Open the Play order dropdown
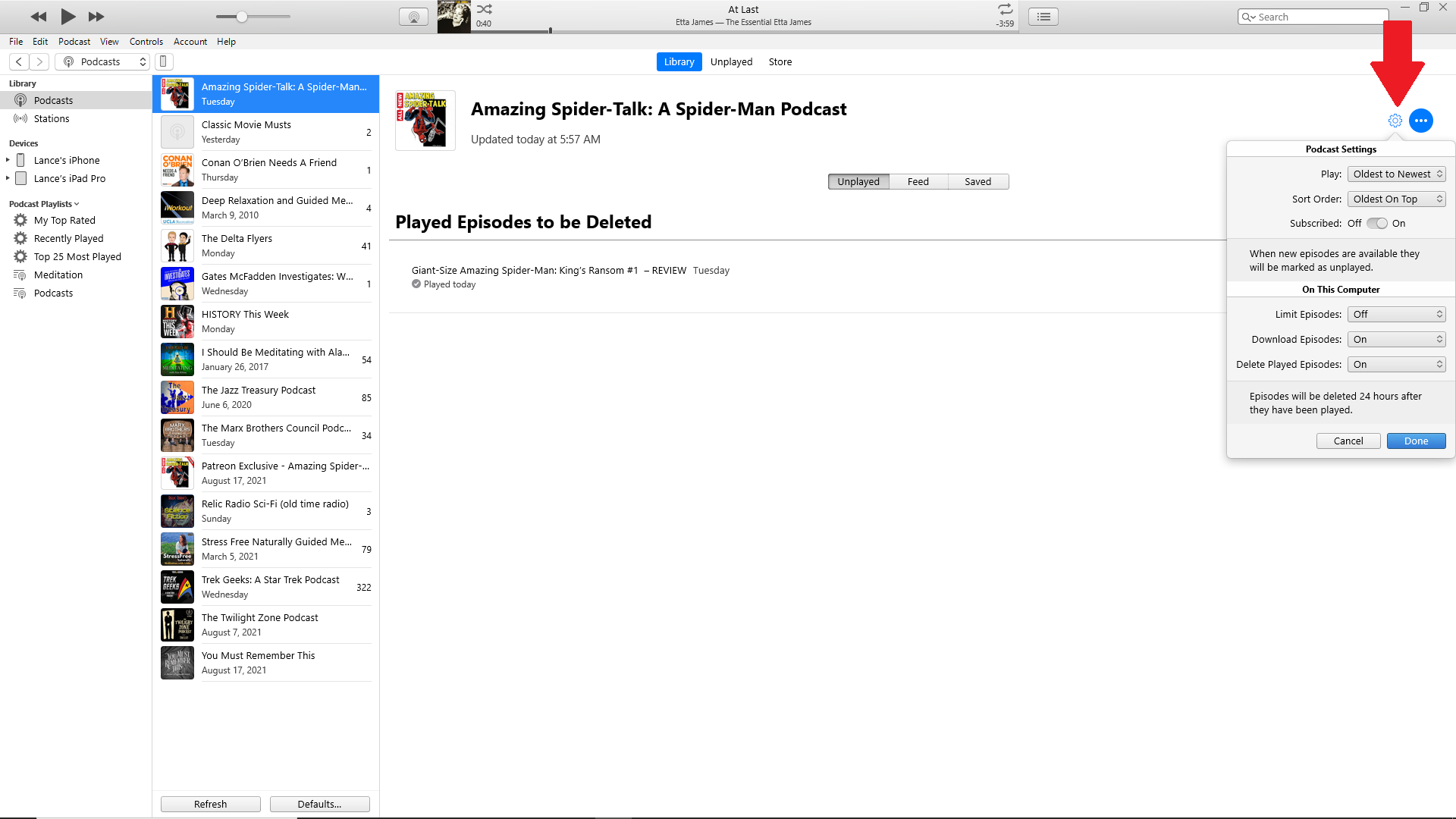Viewport: 1456px width, 819px height. (1397, 174)
